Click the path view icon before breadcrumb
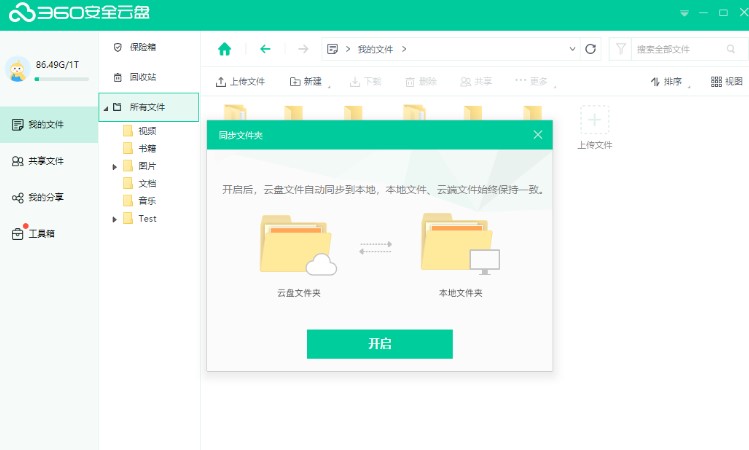 [332, 49]
